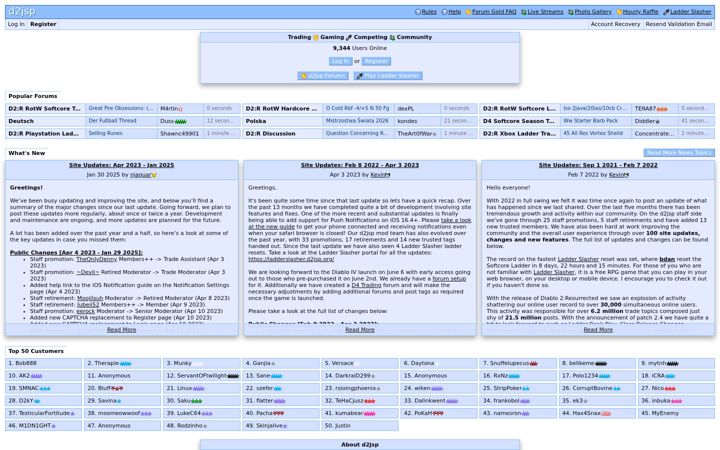Click the Play Ladder Slasher button
The image size is (720, 450).
point(388,76)
